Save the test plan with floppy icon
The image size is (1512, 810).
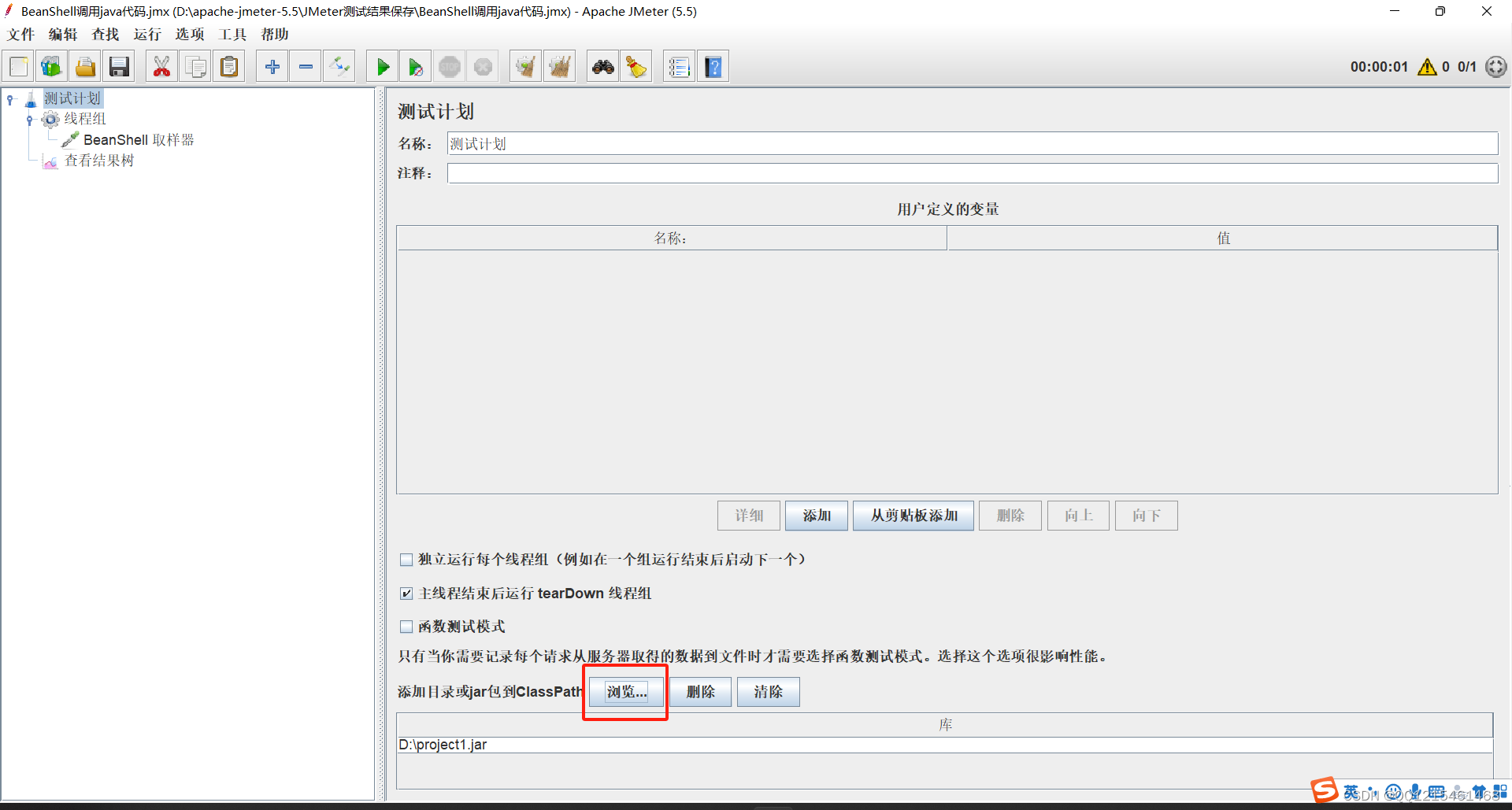[119, 67]
